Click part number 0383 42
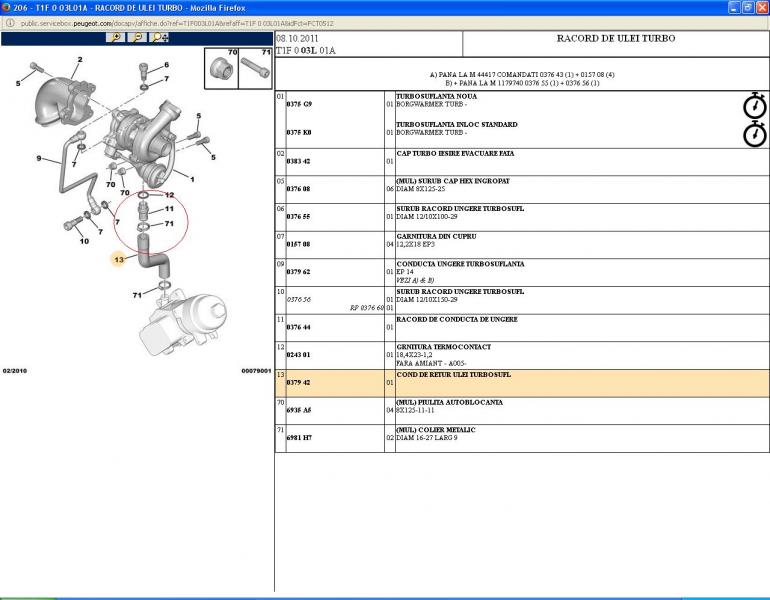Viewport: 770px width, 600px height. 299,161
